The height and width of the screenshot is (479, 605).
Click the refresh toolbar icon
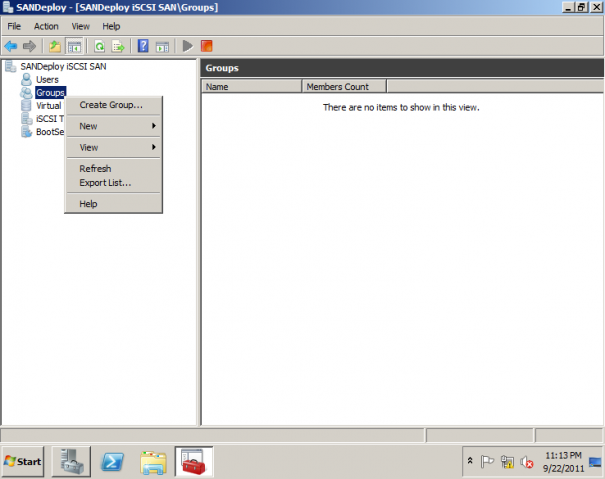coord(100,46)
